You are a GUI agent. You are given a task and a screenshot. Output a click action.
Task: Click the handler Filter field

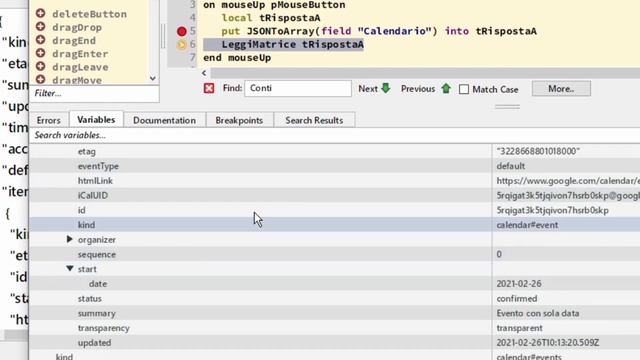coord(94,93)
